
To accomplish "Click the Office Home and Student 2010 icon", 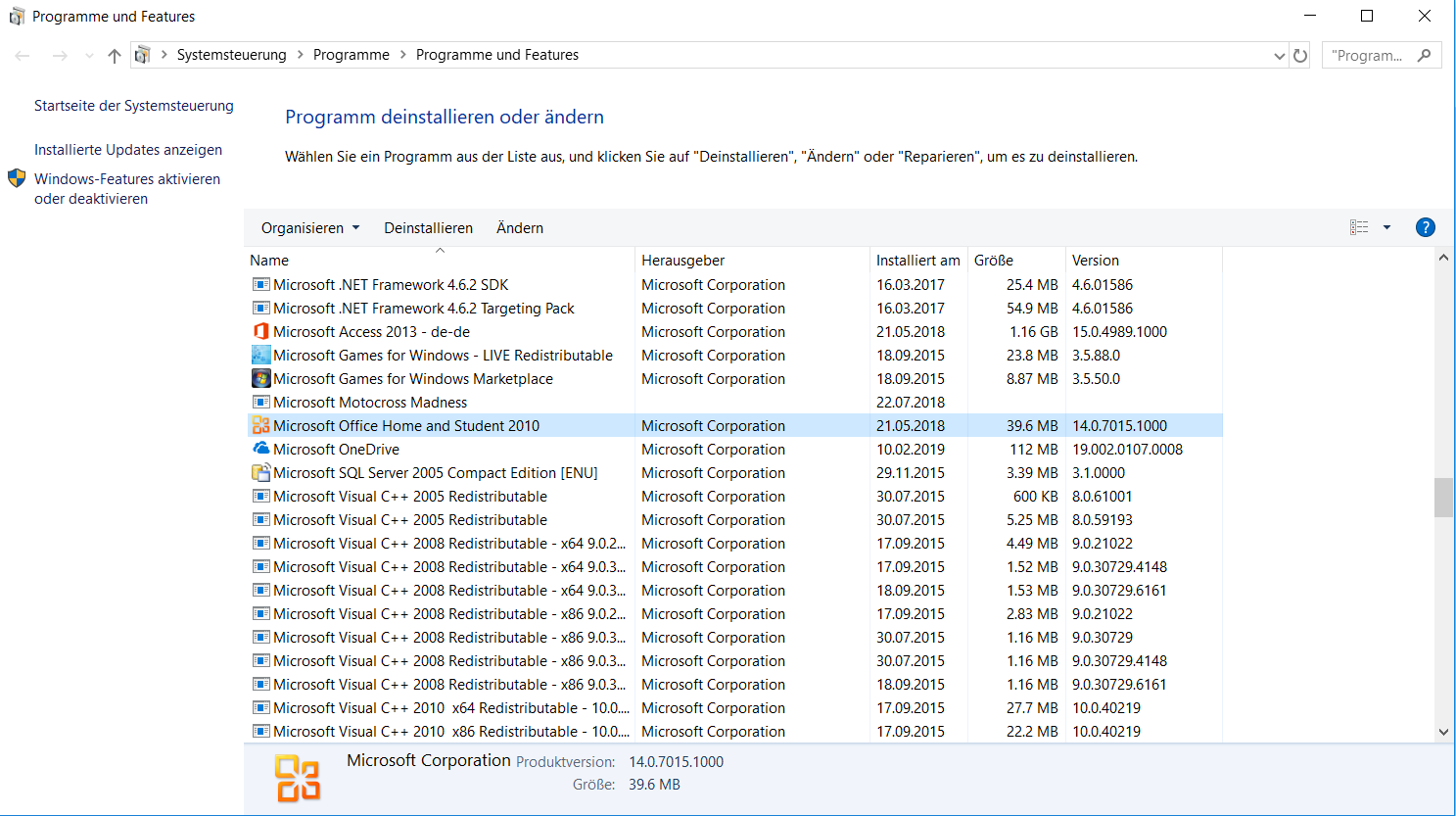I will pos(261,426).
